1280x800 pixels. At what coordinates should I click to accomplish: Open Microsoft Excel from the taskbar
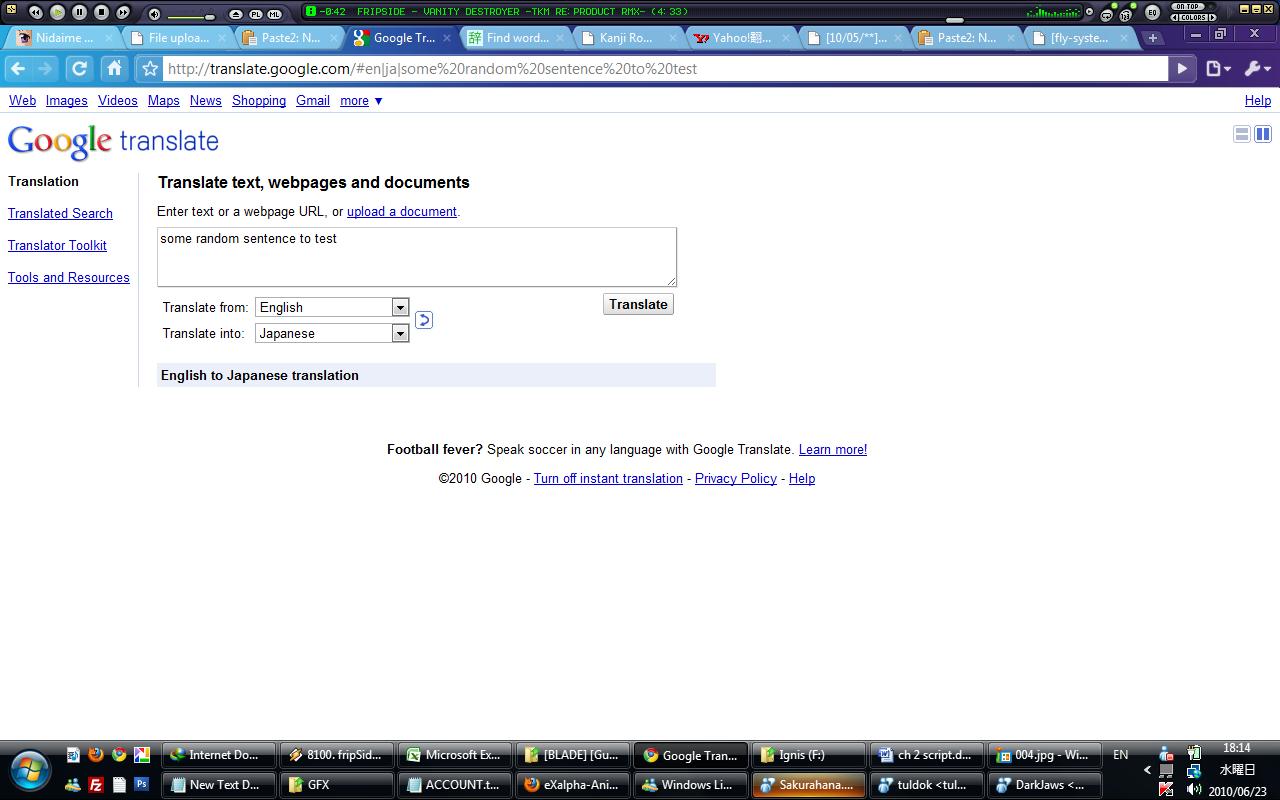coord(456,755)
